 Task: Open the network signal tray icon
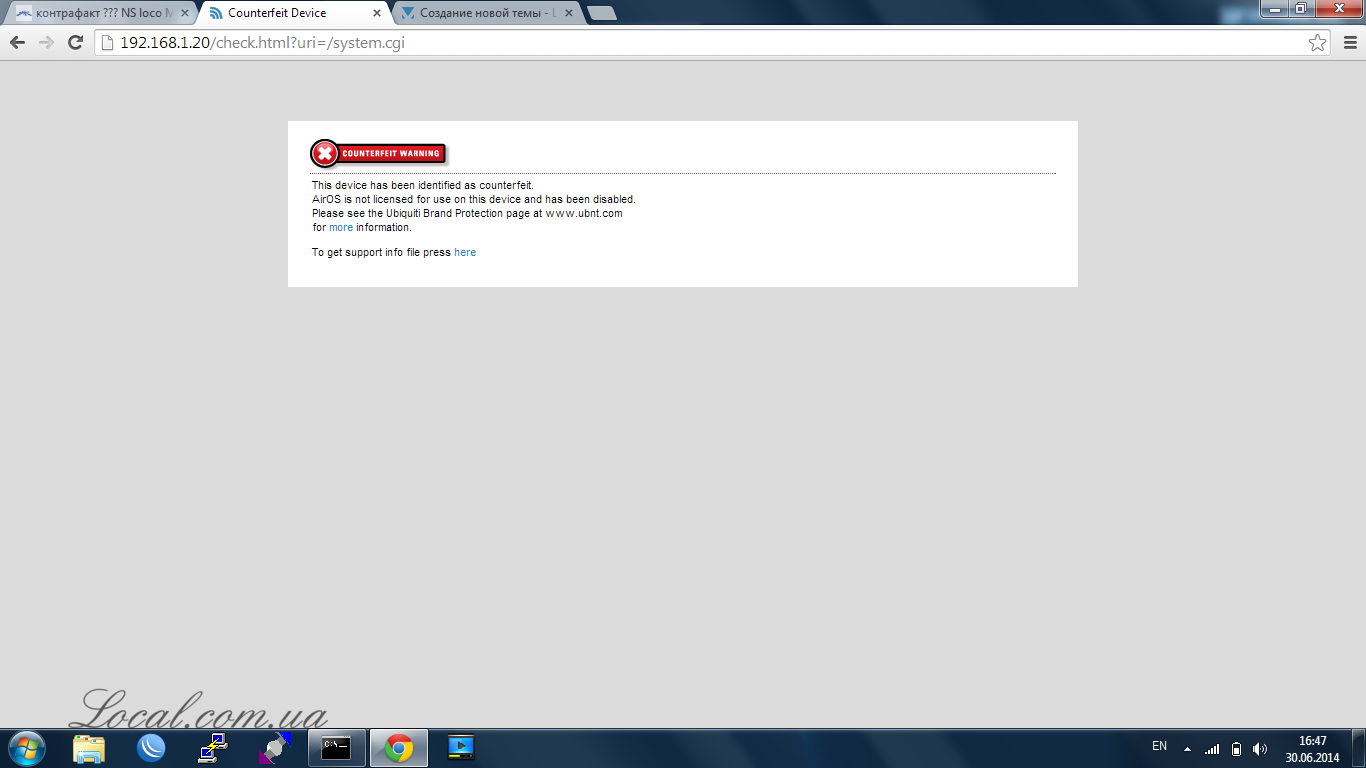(x=1212, y=748)
